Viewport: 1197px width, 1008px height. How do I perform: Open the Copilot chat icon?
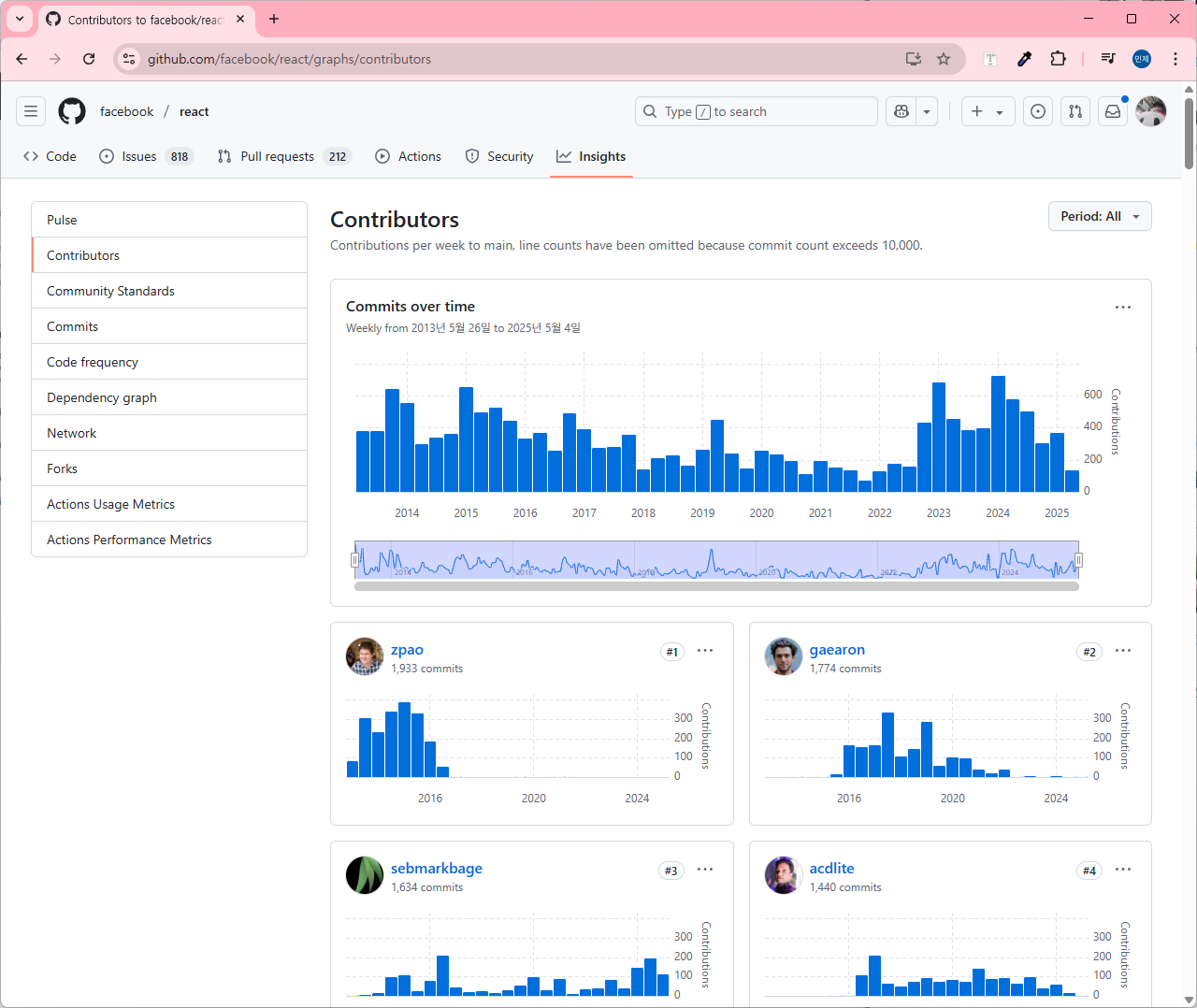tap(901, 111)
